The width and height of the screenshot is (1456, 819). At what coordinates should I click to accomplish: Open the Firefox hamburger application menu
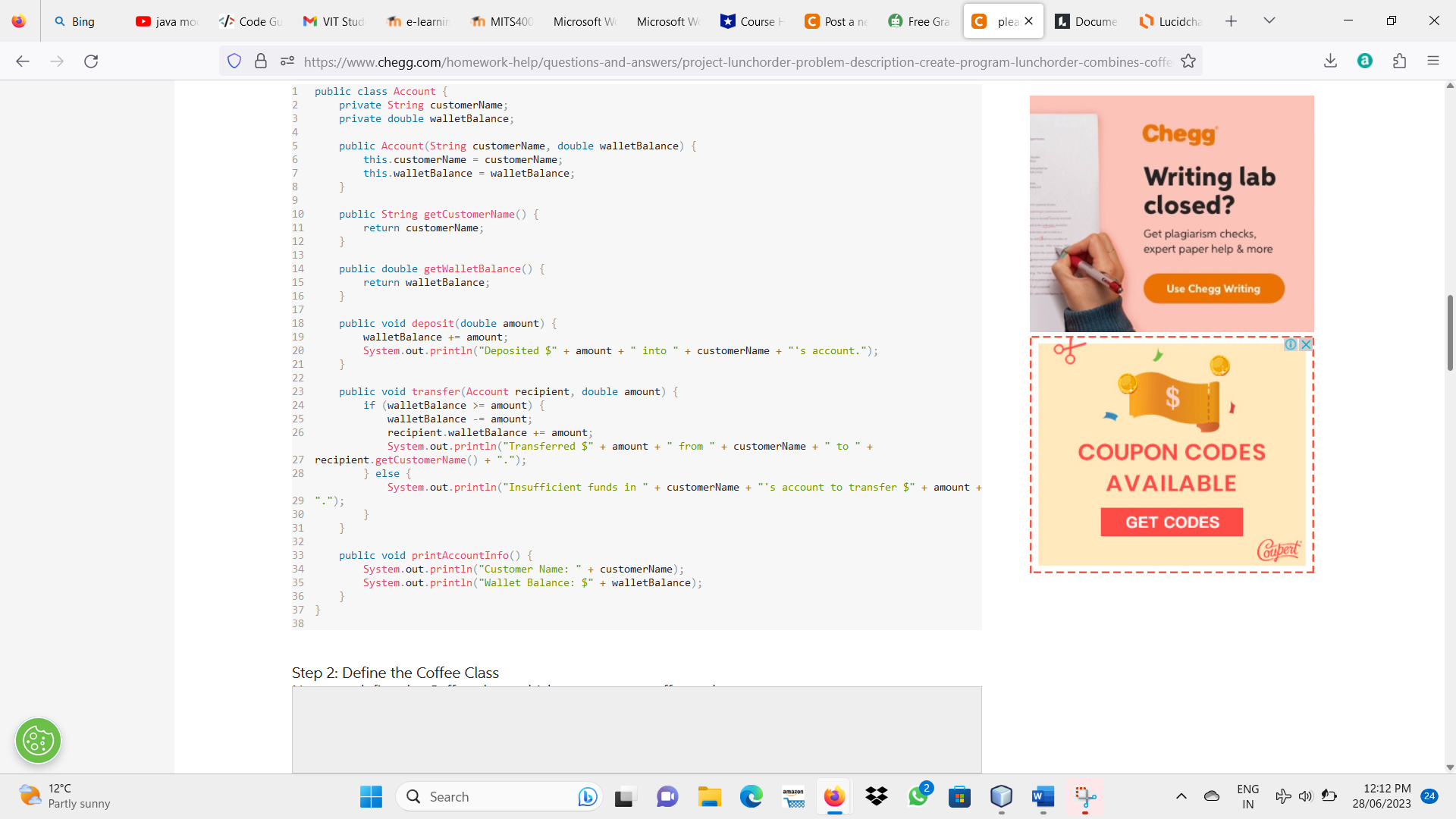tap(1433, 61)
